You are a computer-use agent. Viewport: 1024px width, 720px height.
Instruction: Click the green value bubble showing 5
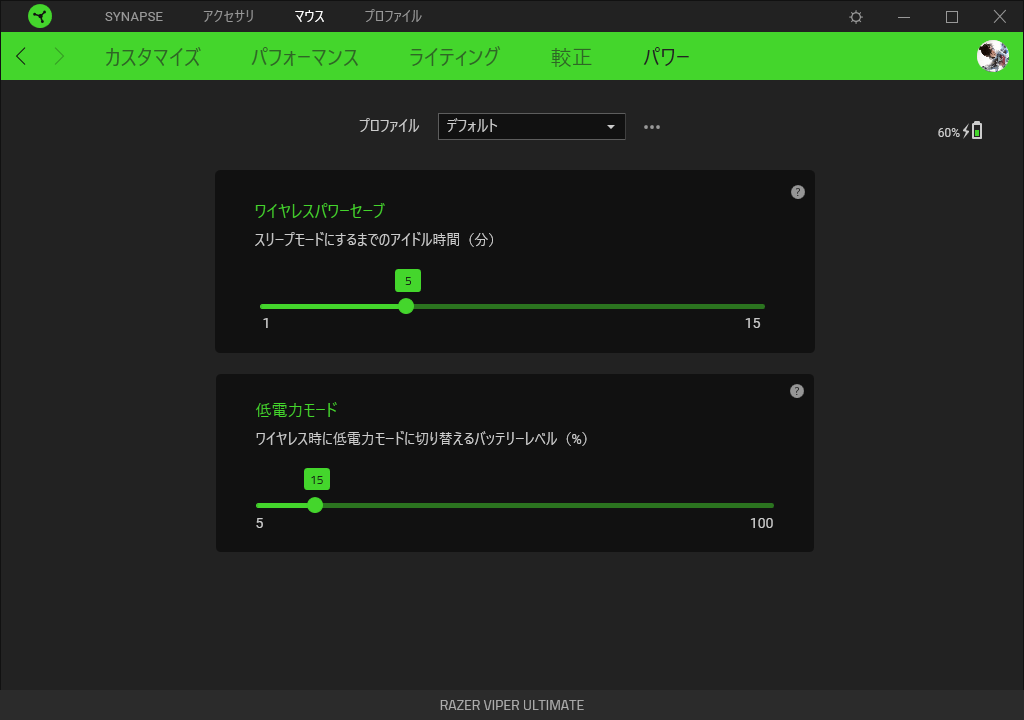pos(408,281)
